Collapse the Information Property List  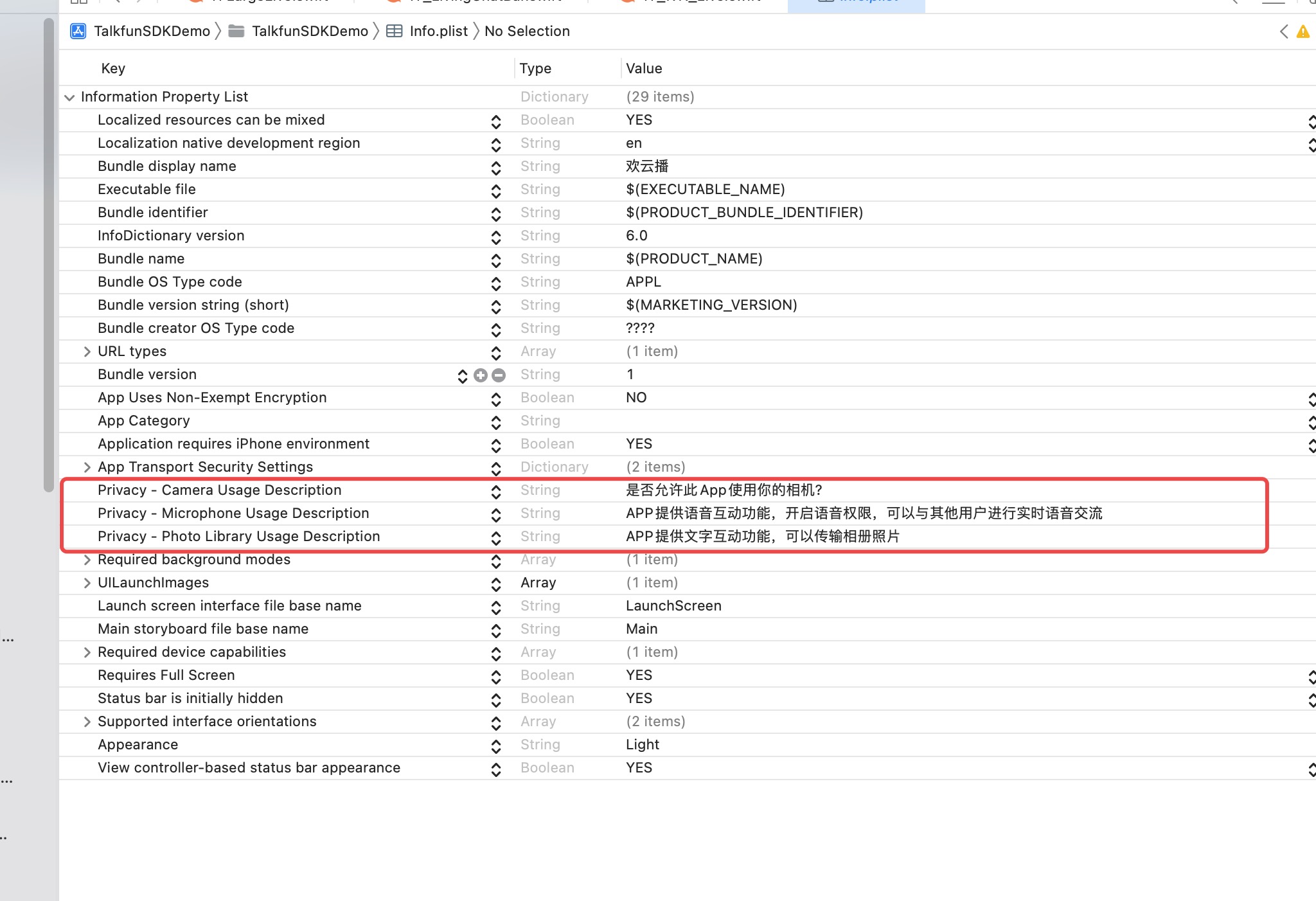click(x=69, y=97)
